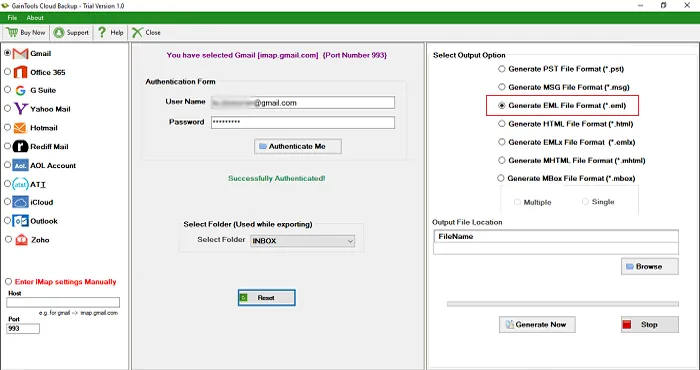Click the Help toolbar label

pyautogui.click(x=117, y=33)
